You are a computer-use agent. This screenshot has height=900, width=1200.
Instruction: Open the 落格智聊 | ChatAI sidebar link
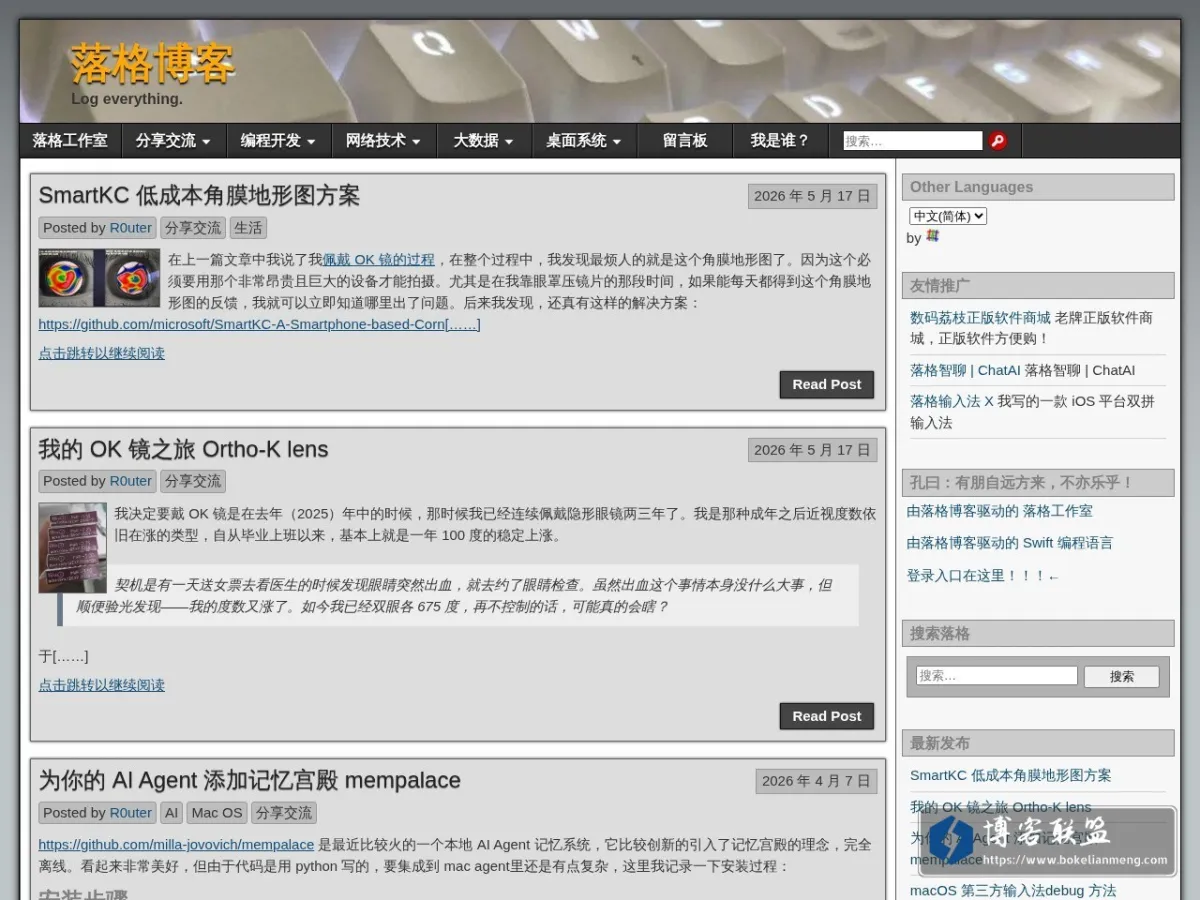coord(965,370)
